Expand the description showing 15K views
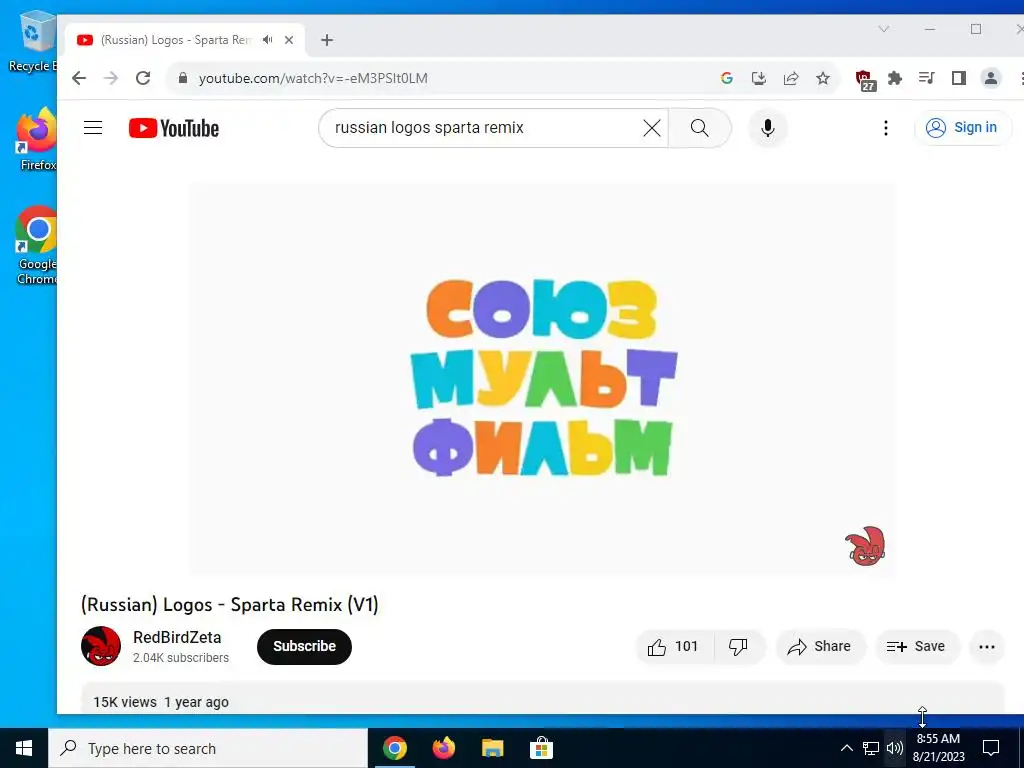 pos(542,698)
